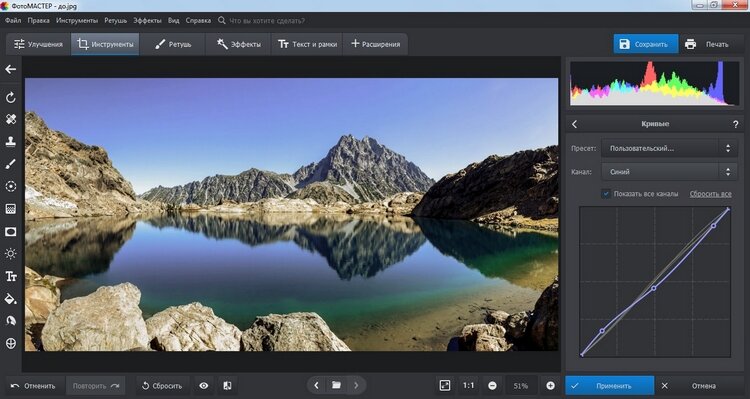Viewport: 750px width, 399px height.
Task: Select the healing patch tool
Action: [11, 119]
